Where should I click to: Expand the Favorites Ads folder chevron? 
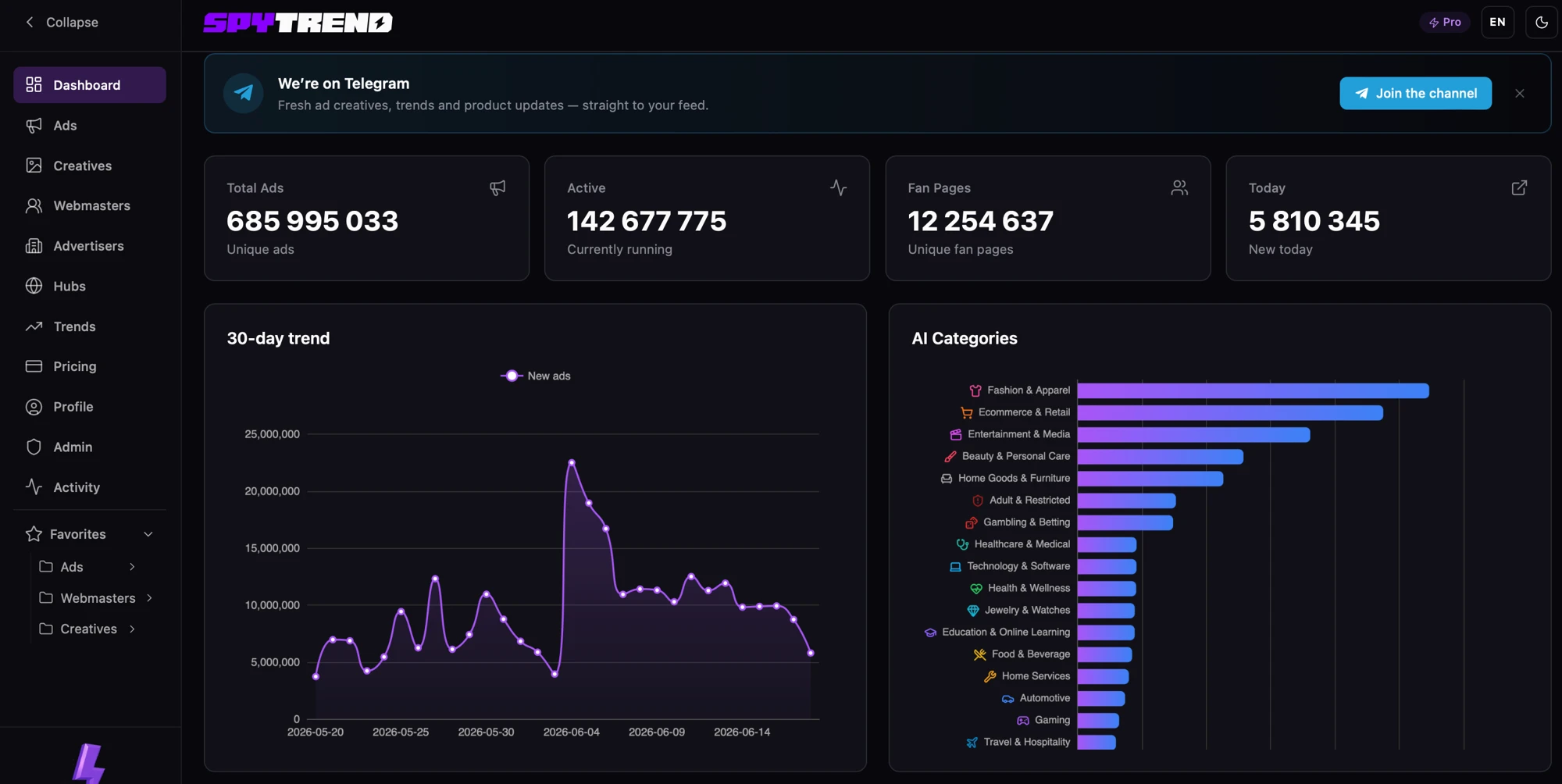pos(132,567)
